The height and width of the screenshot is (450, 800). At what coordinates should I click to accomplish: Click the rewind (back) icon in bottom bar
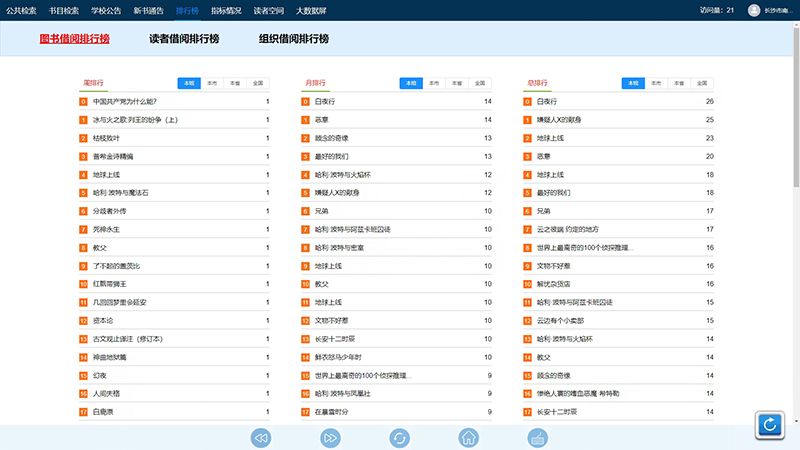[261, 438]
